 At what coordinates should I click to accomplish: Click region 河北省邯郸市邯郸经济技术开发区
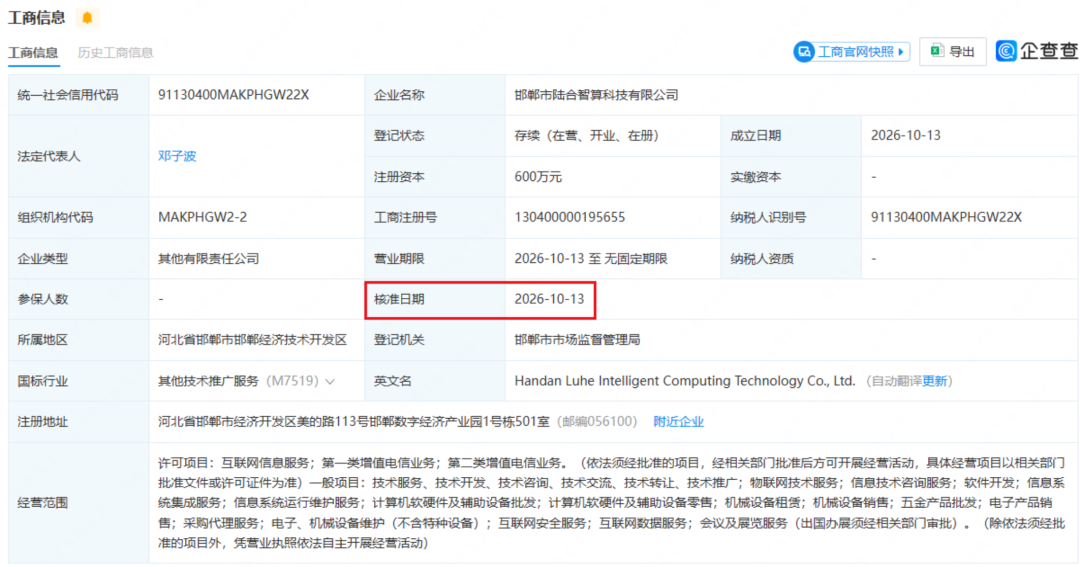click(x=252, y=340)
